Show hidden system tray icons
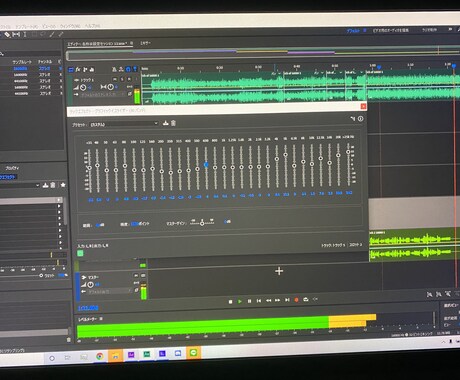 pyautogui.click(x=444, y=342)
